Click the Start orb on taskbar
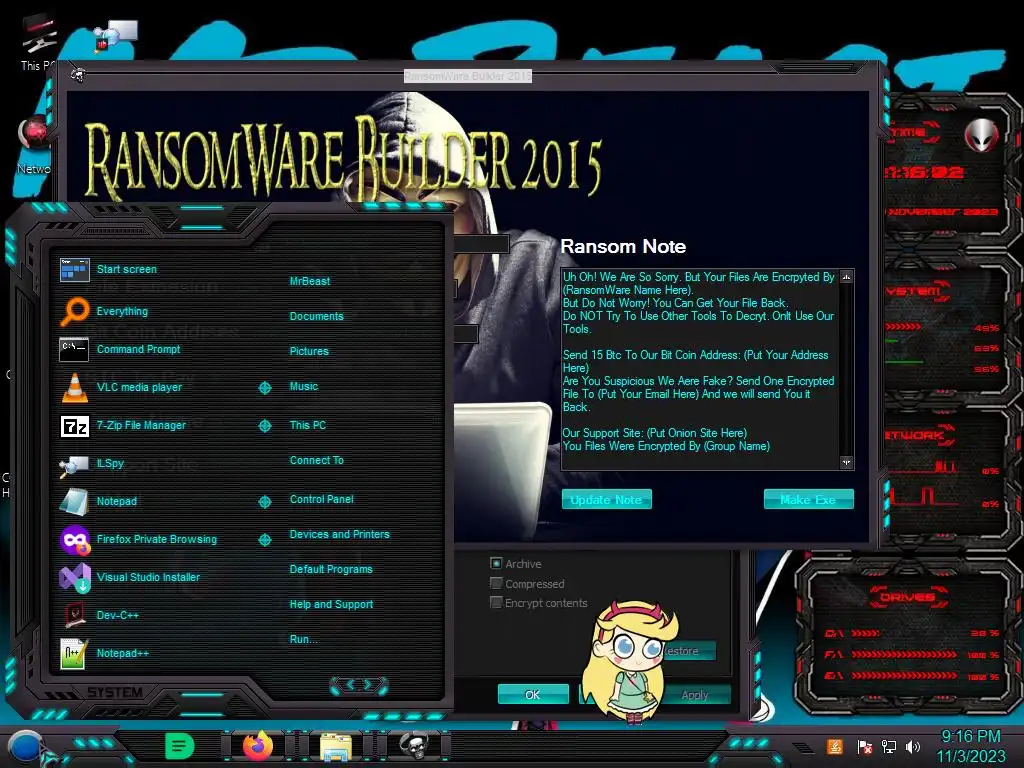1024x768 pixels. (x=26, y=747)
